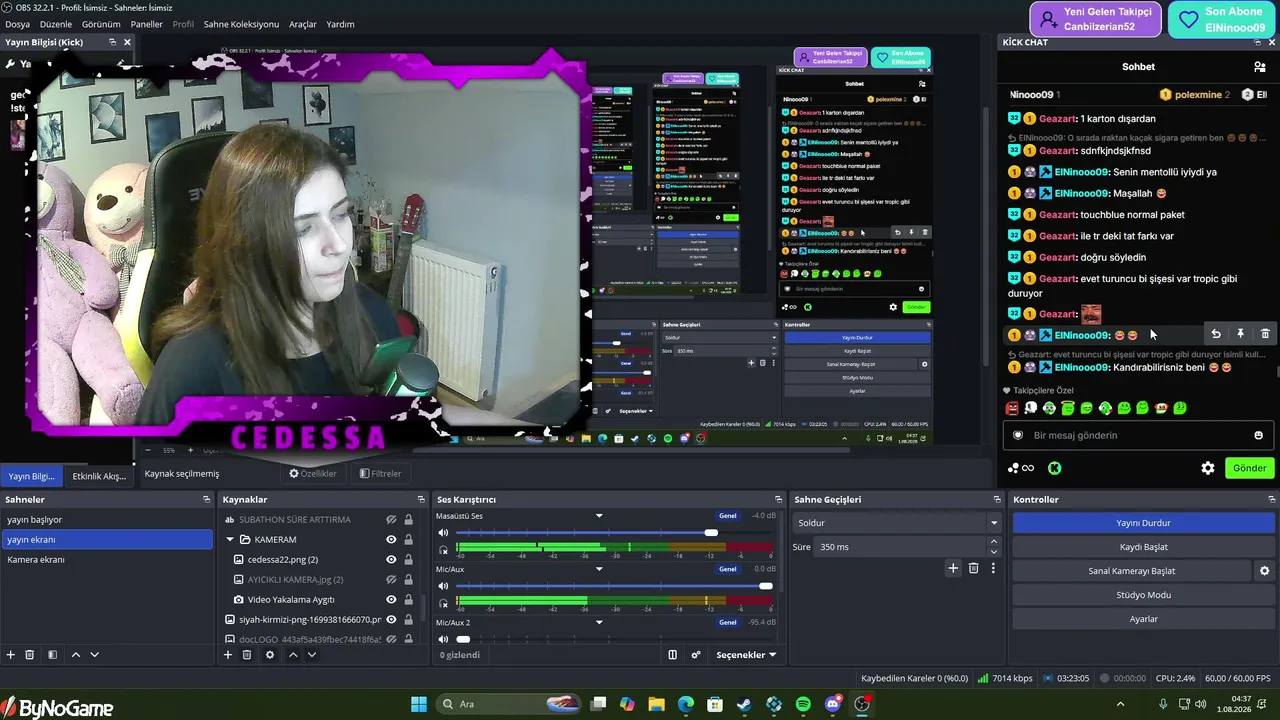This screenshot has height=720, width=1280.
Task: Adjust Mic/Aux volume slider handle
Action: (x=766, y=586)
